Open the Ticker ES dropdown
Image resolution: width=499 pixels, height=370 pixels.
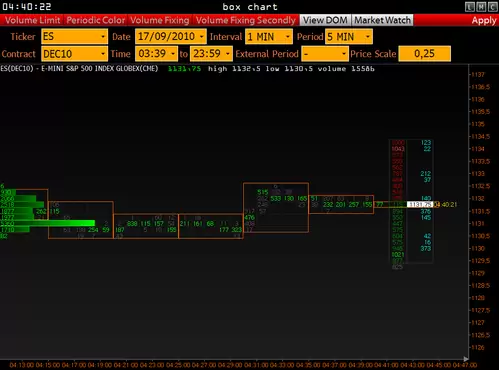click(x=74, y=36)
